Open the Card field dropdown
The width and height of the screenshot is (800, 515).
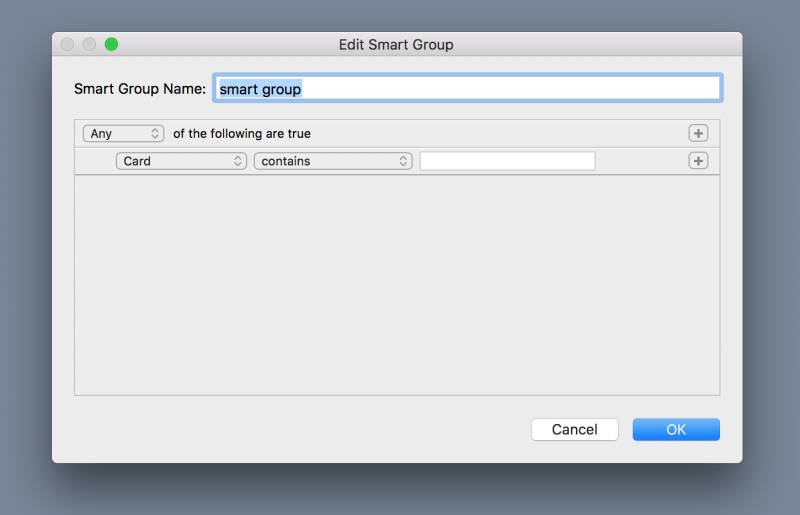pos(181,161)
